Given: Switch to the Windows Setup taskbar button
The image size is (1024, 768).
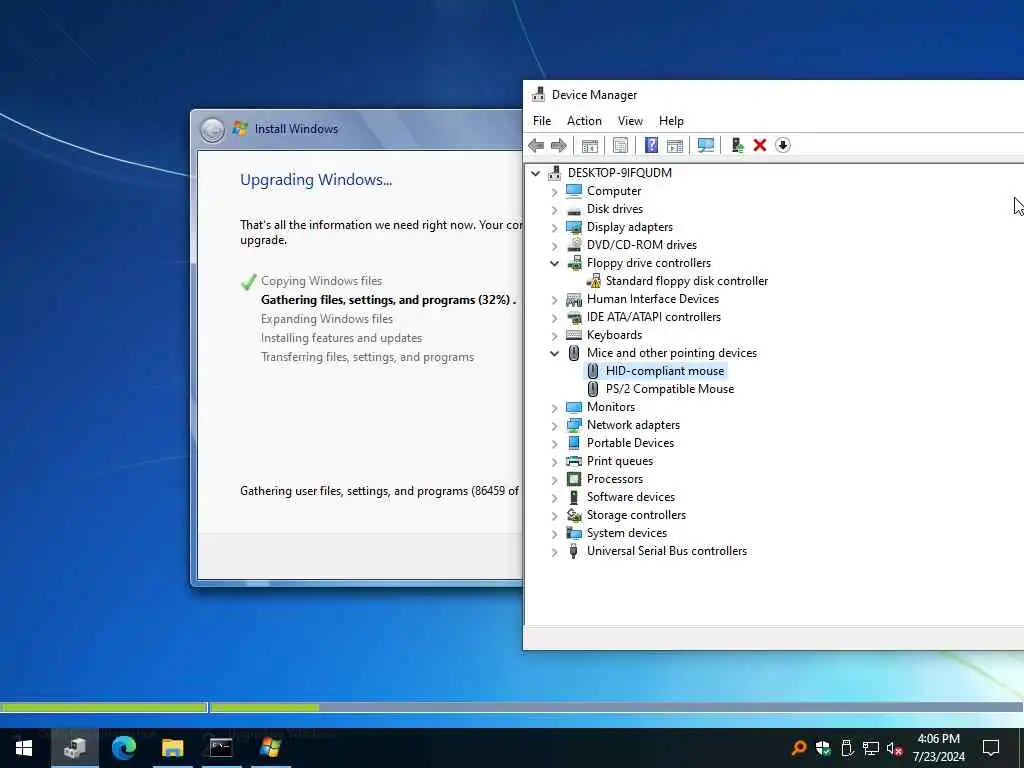Looking at the screenshot, I should pos(270,748).
